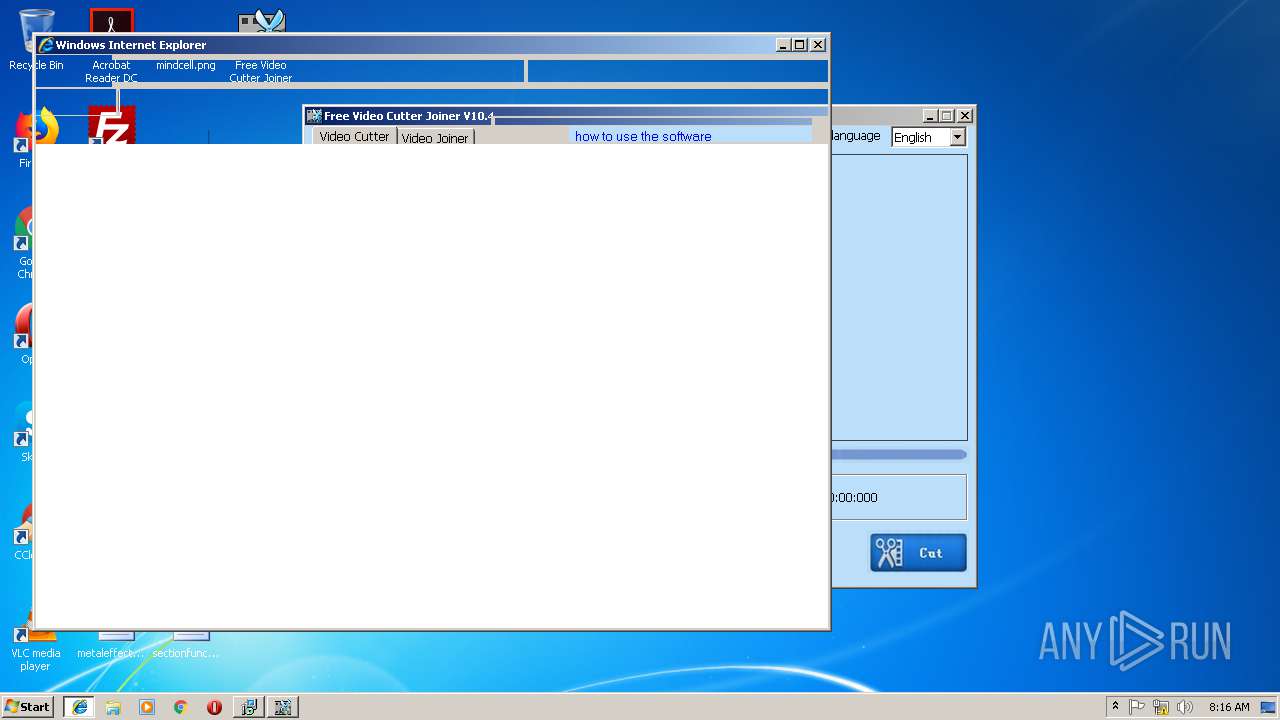Viewport: 1280px width, 720px height.
Task: Launch Google Chrome from the taskbar
Action: (180, 707)
